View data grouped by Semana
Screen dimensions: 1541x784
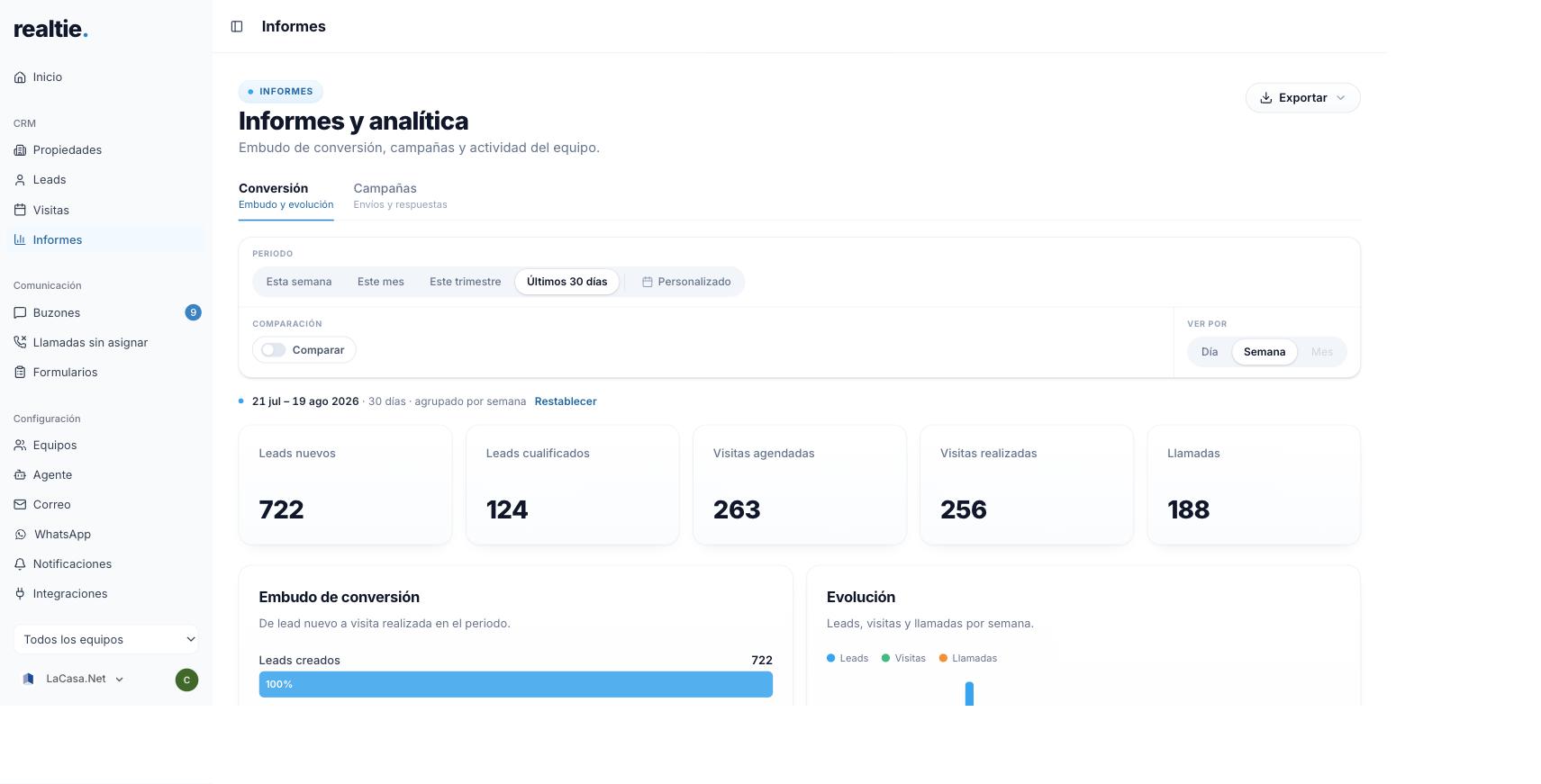pyautogui.click(x=1265, y=352)
